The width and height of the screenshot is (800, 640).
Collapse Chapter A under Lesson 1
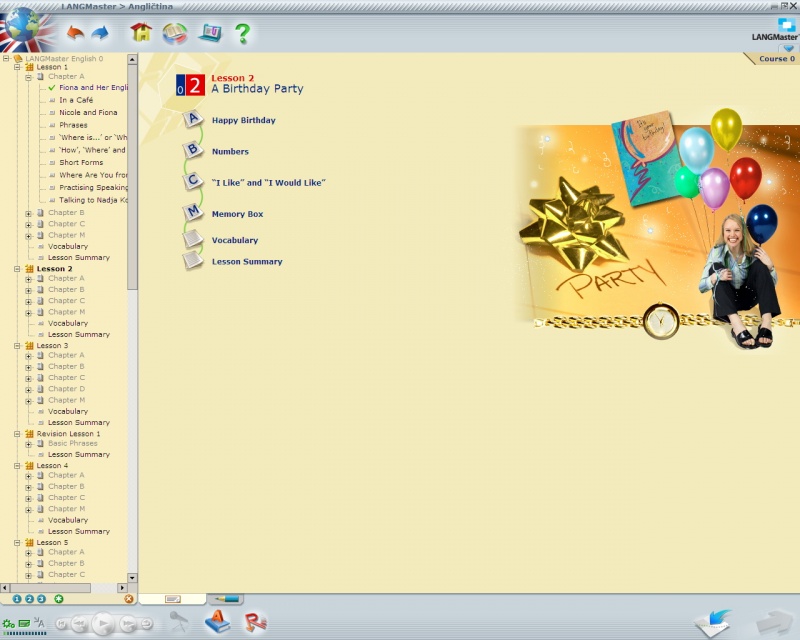(29, 77)
